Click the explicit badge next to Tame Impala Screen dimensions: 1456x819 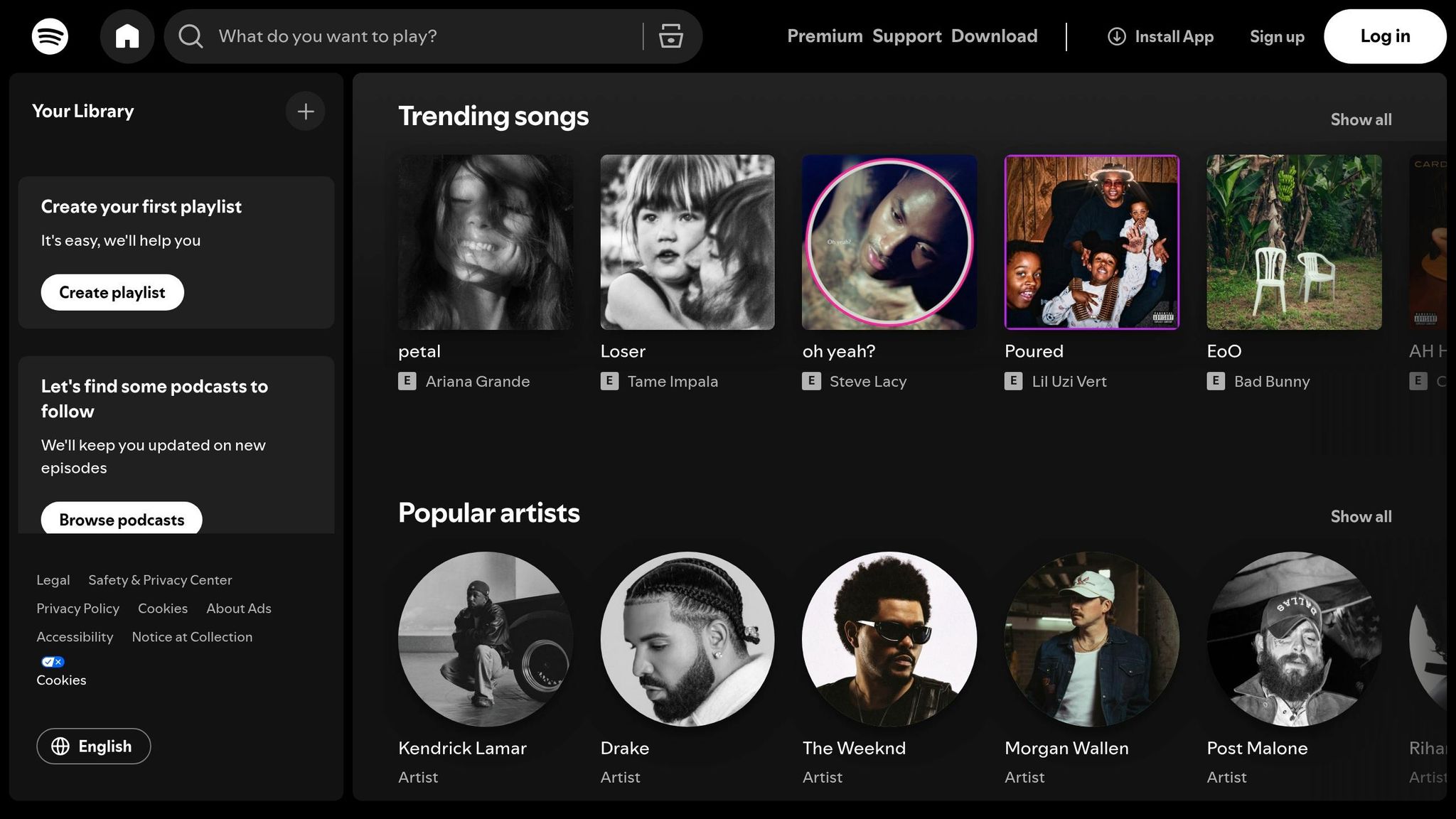pos(609,381)
